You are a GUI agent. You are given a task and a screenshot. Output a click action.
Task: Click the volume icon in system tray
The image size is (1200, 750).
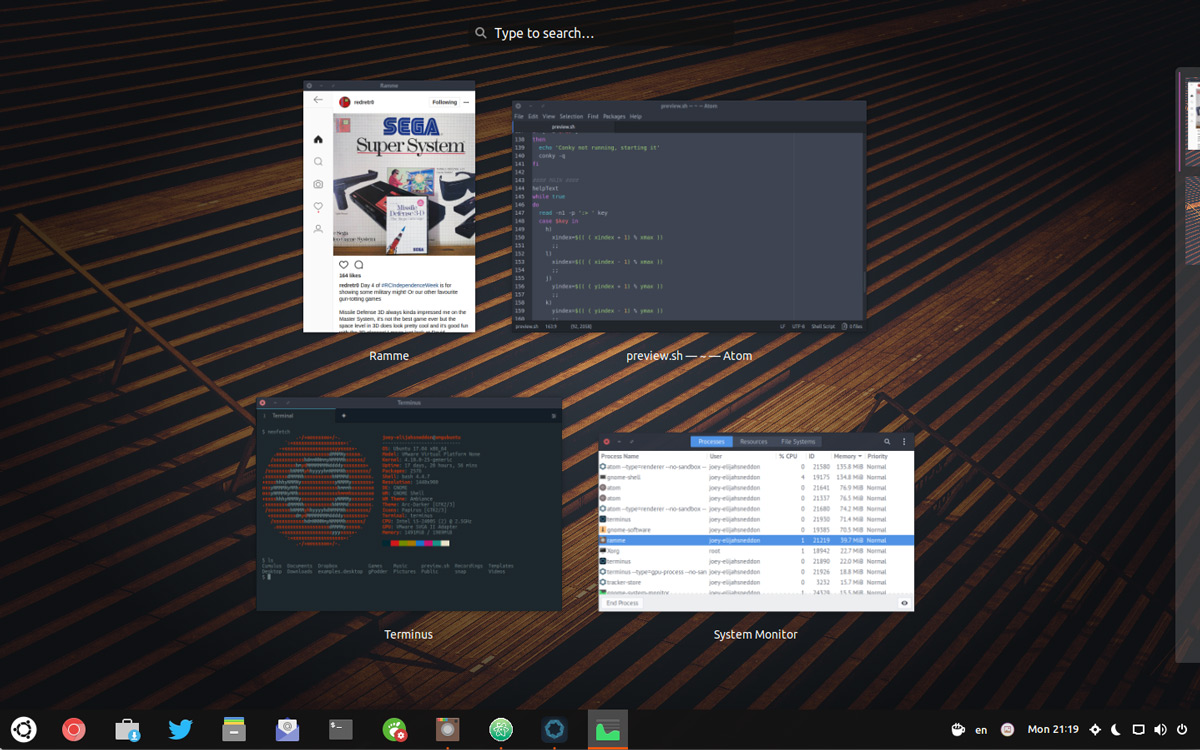pos(1160,730)
